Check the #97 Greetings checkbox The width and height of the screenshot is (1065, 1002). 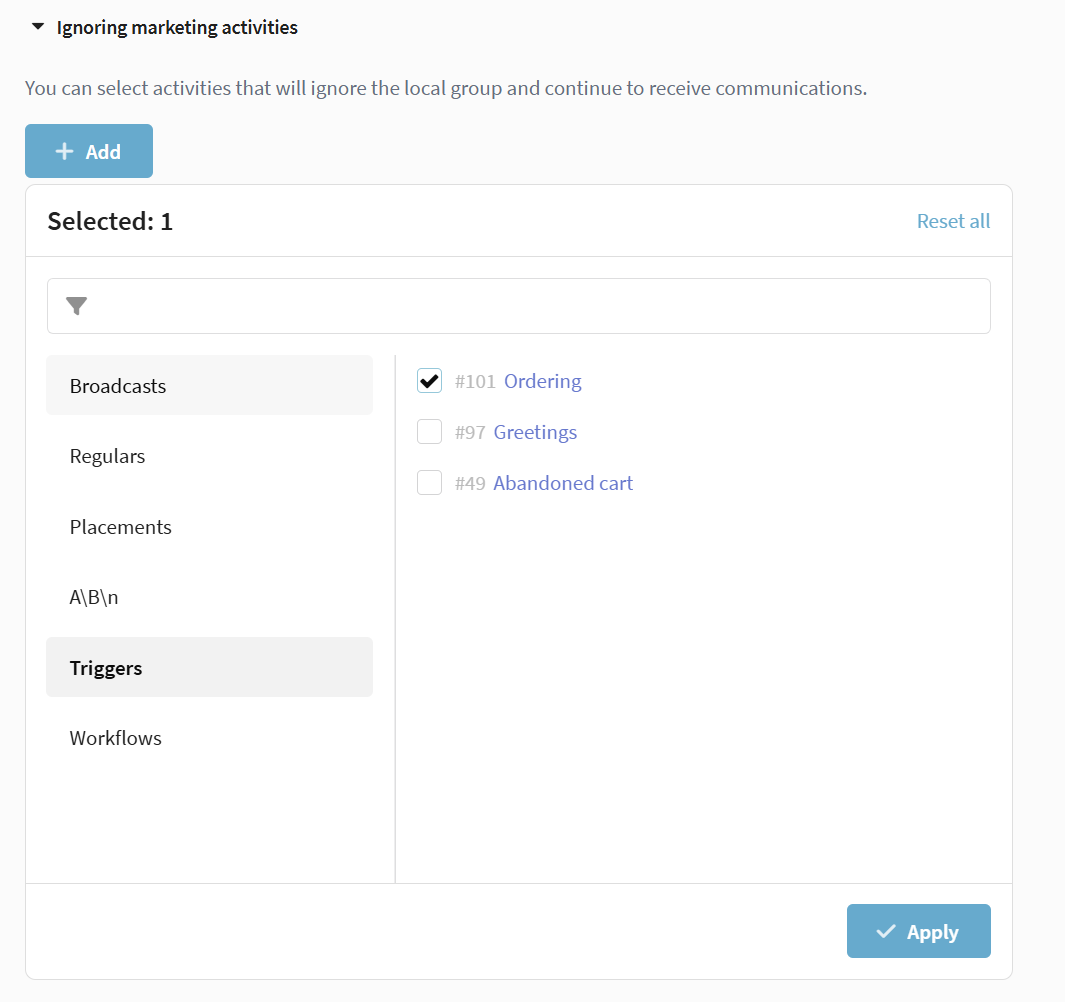430,432
